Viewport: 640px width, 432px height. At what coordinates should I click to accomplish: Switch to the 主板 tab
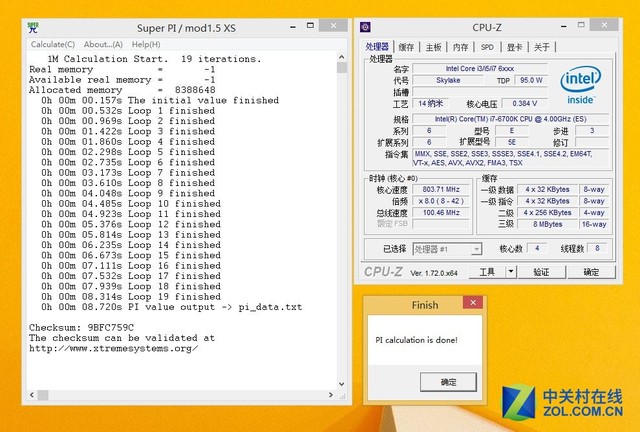433,47
